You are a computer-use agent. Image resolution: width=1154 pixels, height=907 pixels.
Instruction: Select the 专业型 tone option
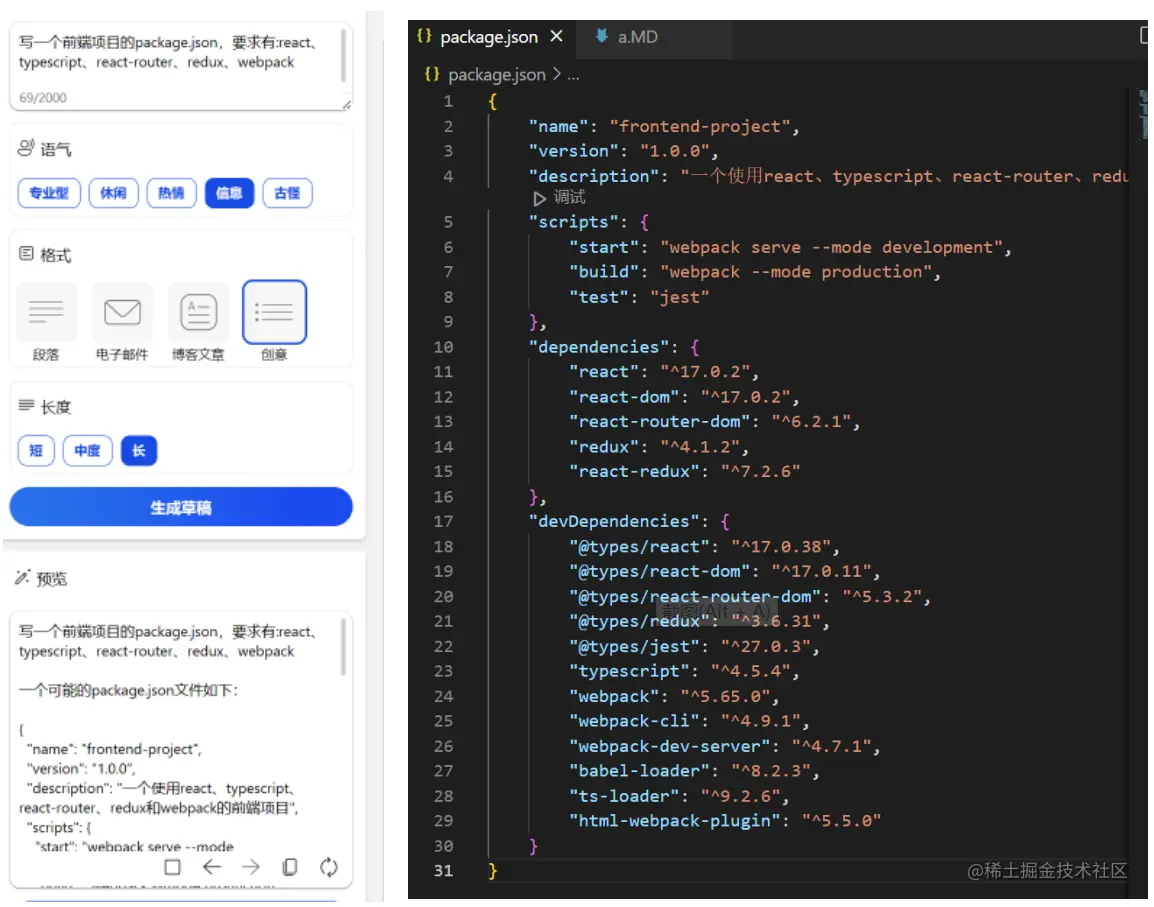pos(49,193)
